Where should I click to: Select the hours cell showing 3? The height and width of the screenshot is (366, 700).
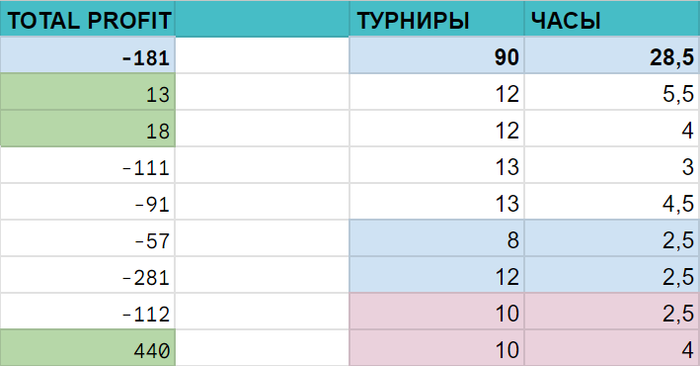pos(612,165)
